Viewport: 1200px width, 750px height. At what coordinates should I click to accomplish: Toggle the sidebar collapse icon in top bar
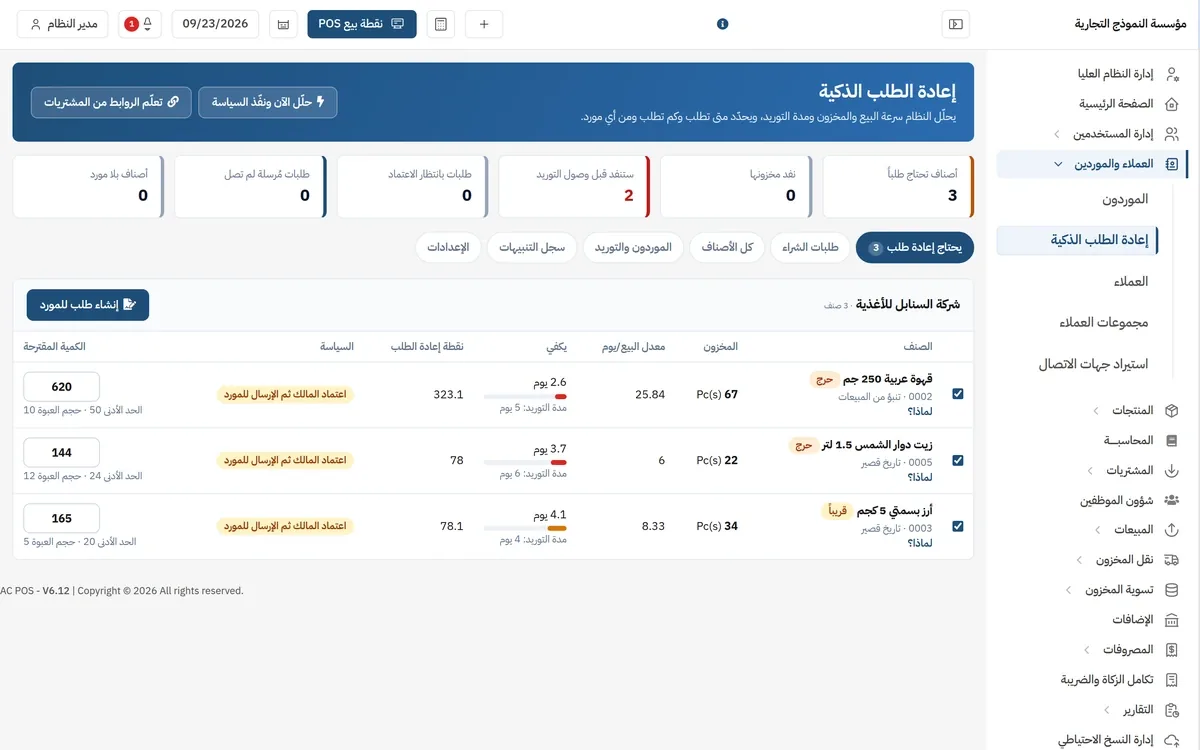point(956,24)
